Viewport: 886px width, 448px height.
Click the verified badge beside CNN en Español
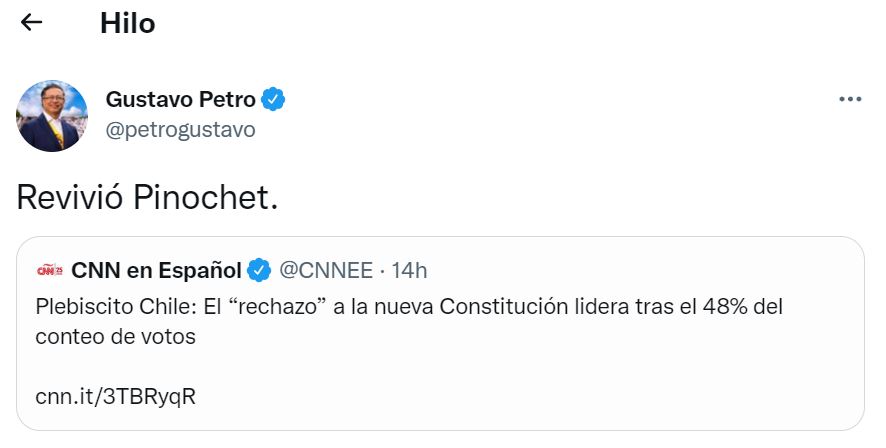[x=259, y=270]
